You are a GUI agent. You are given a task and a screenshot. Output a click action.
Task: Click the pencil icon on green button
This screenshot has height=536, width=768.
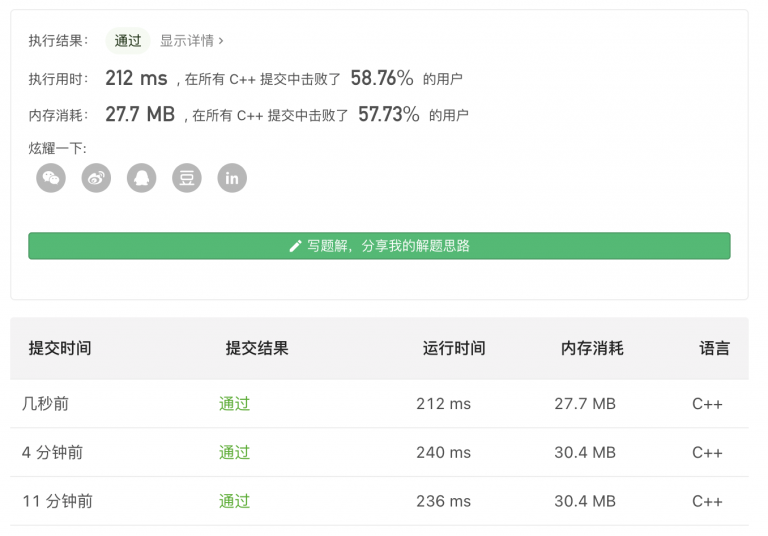point(295,246)
